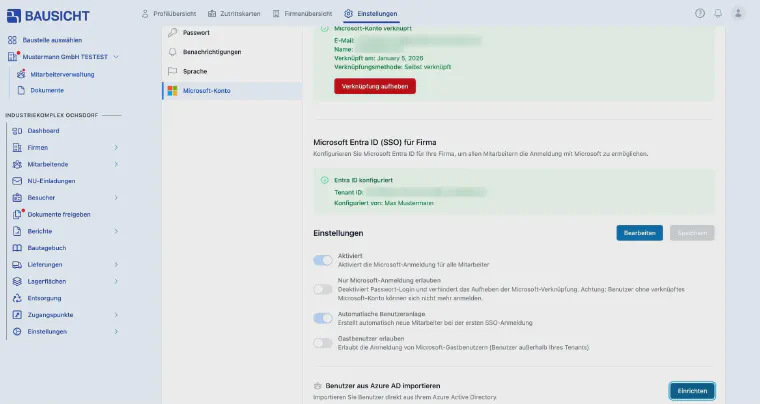760x404 pixels.
Task: Expand the Besucher submenu chevron
Action: point(116,198)
